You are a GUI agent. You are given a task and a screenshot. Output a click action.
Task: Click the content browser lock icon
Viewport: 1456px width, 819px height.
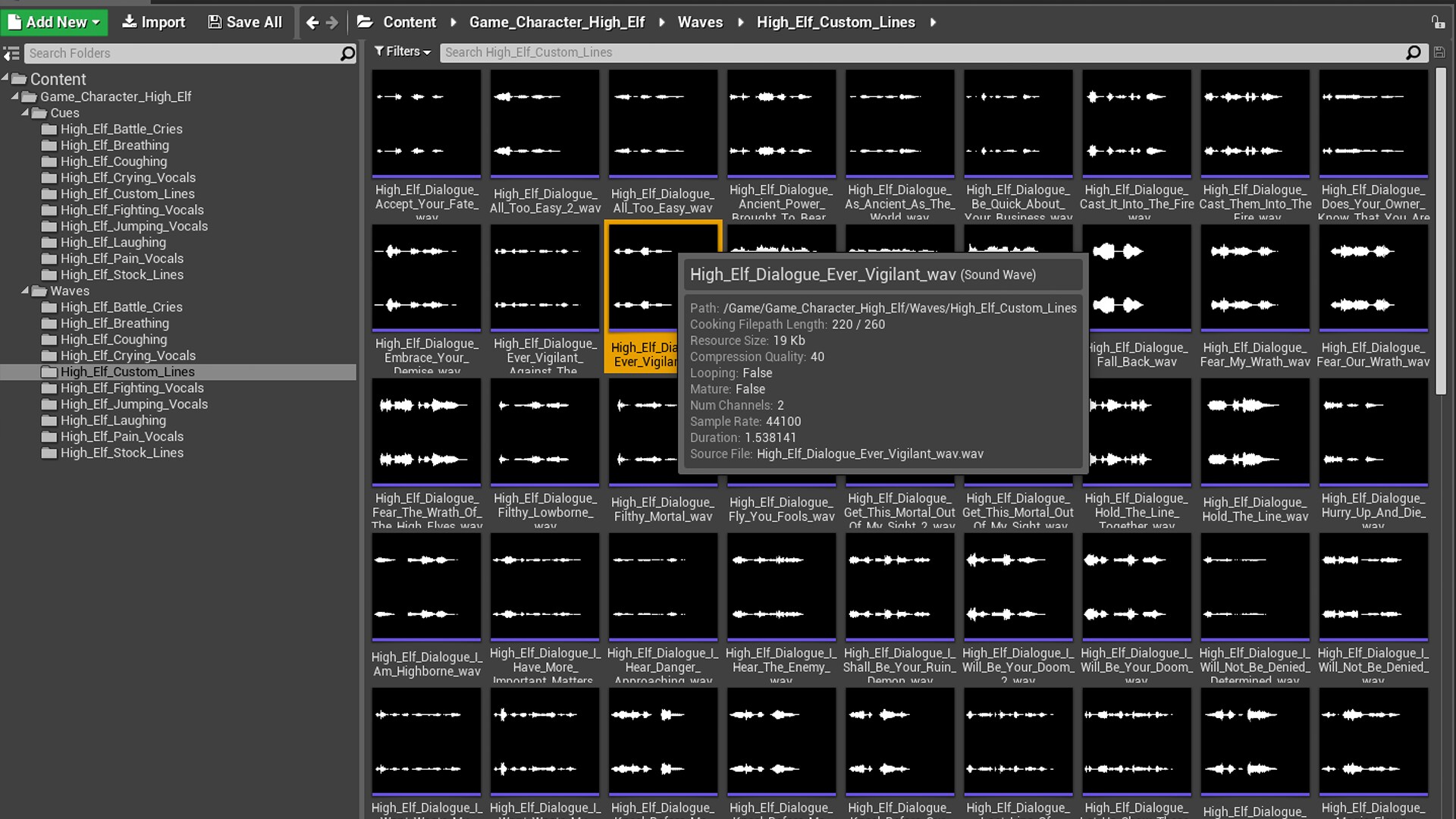[1438, 23]
